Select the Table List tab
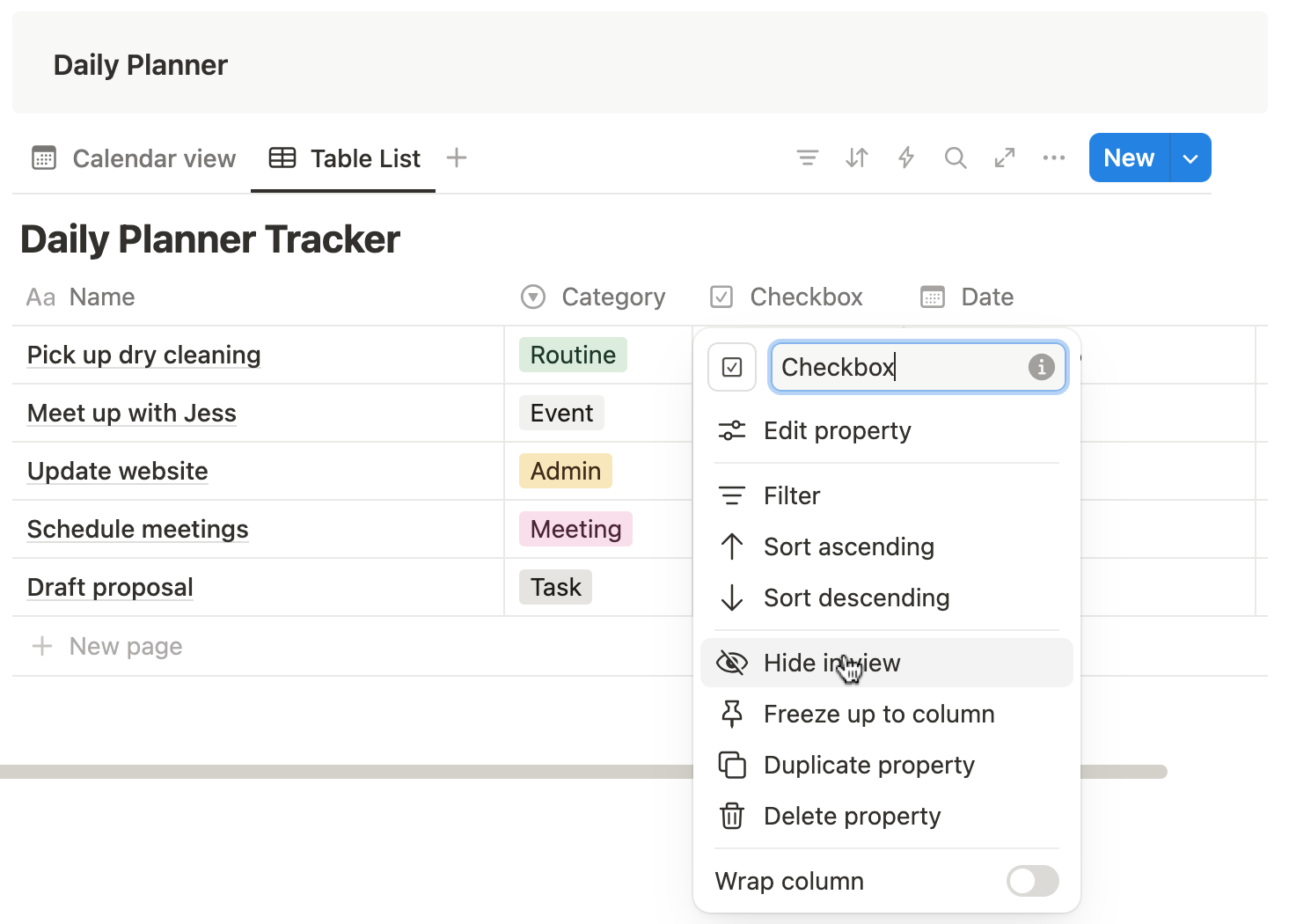The height and width of the screenshot is (924, 1289). 344,158
